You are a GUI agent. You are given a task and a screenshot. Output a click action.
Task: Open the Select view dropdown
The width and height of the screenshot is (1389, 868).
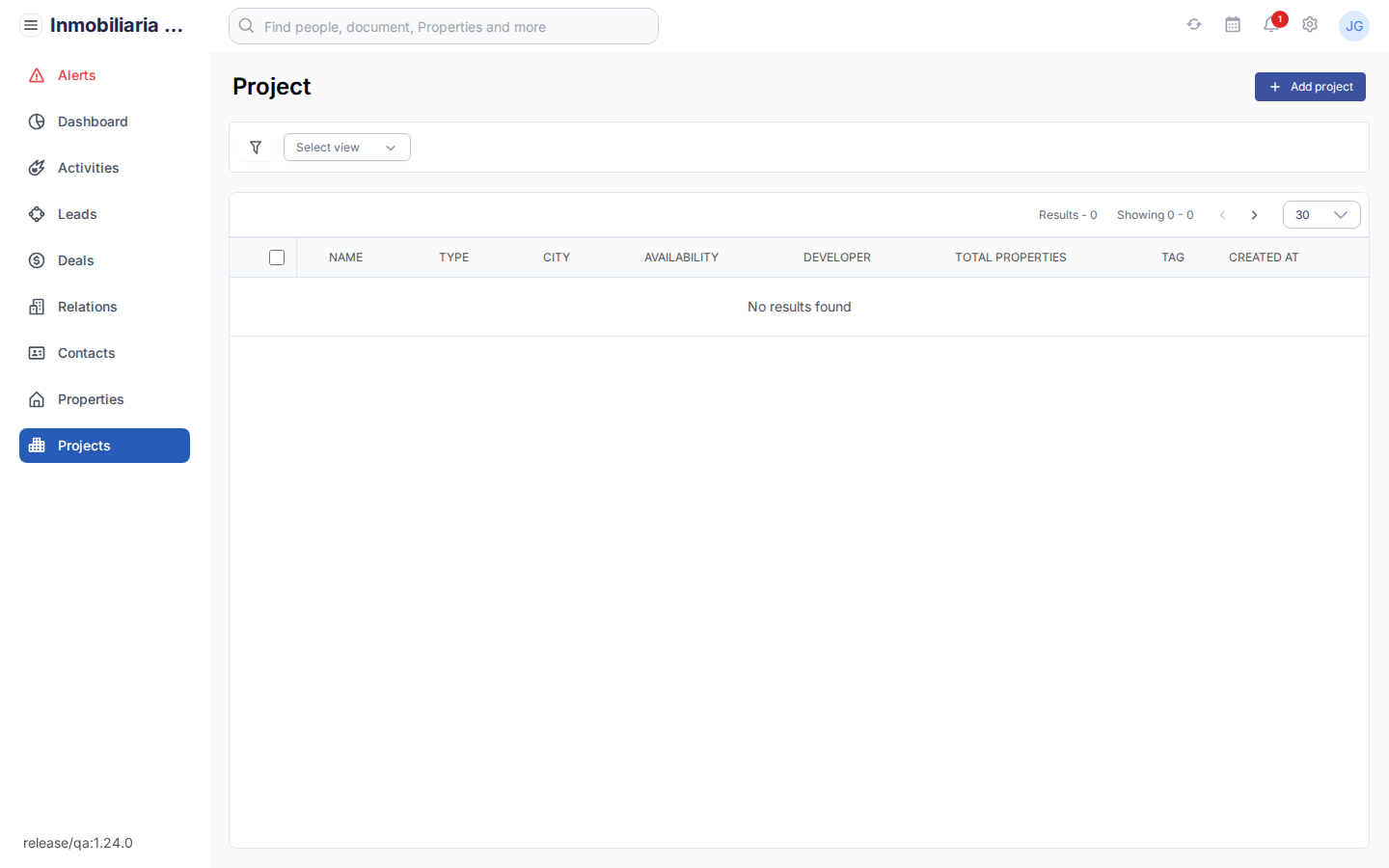[346, 147]
